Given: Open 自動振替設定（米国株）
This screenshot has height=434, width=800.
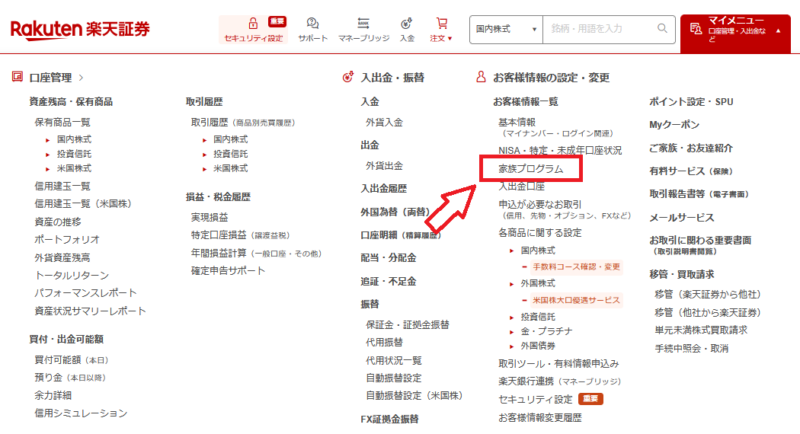Looking at the screenshot, I should [414, 395].
